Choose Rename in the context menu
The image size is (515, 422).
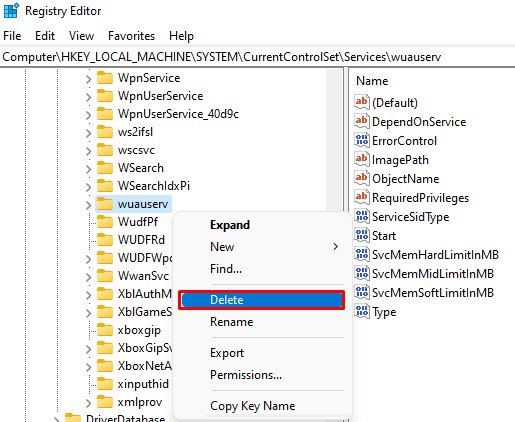coord(231,322)
